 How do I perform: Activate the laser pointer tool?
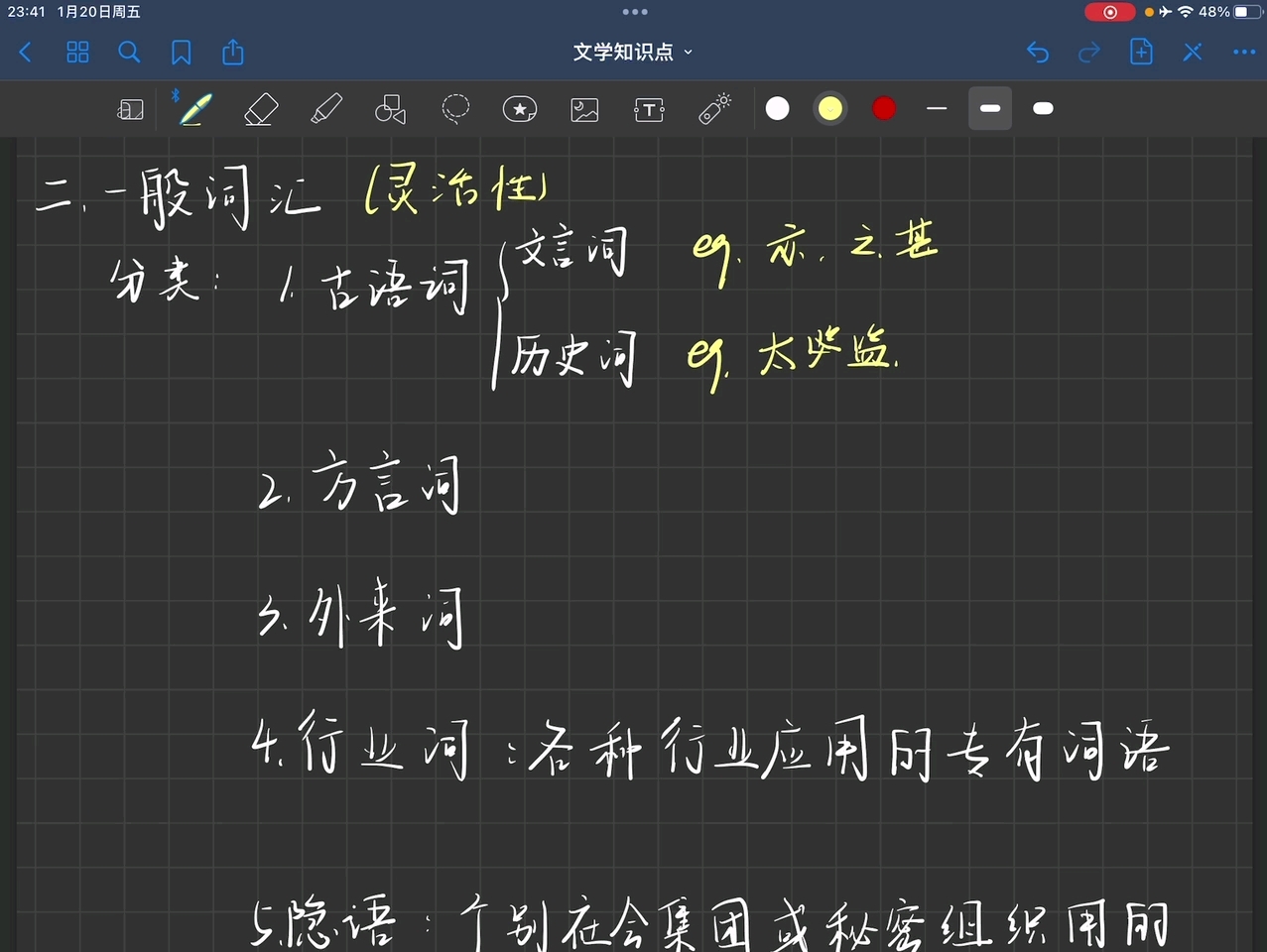[714, 109]
